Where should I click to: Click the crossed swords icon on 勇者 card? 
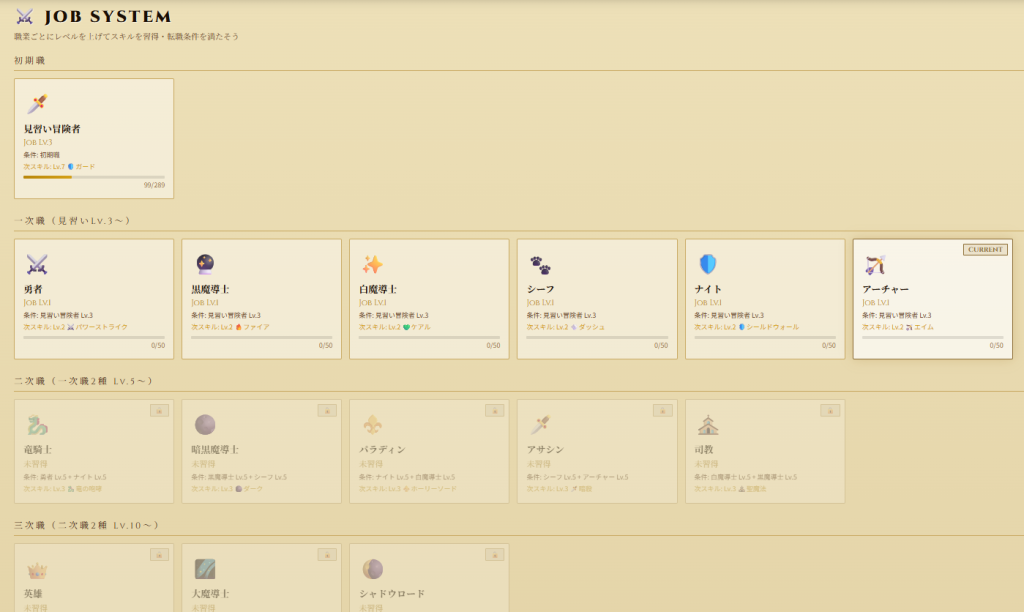point(36,264)
